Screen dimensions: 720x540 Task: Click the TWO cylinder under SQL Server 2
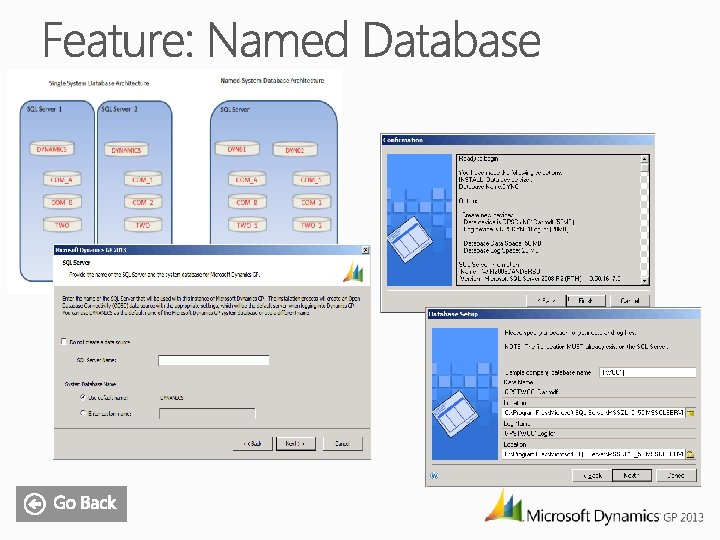tap(143, 225)
